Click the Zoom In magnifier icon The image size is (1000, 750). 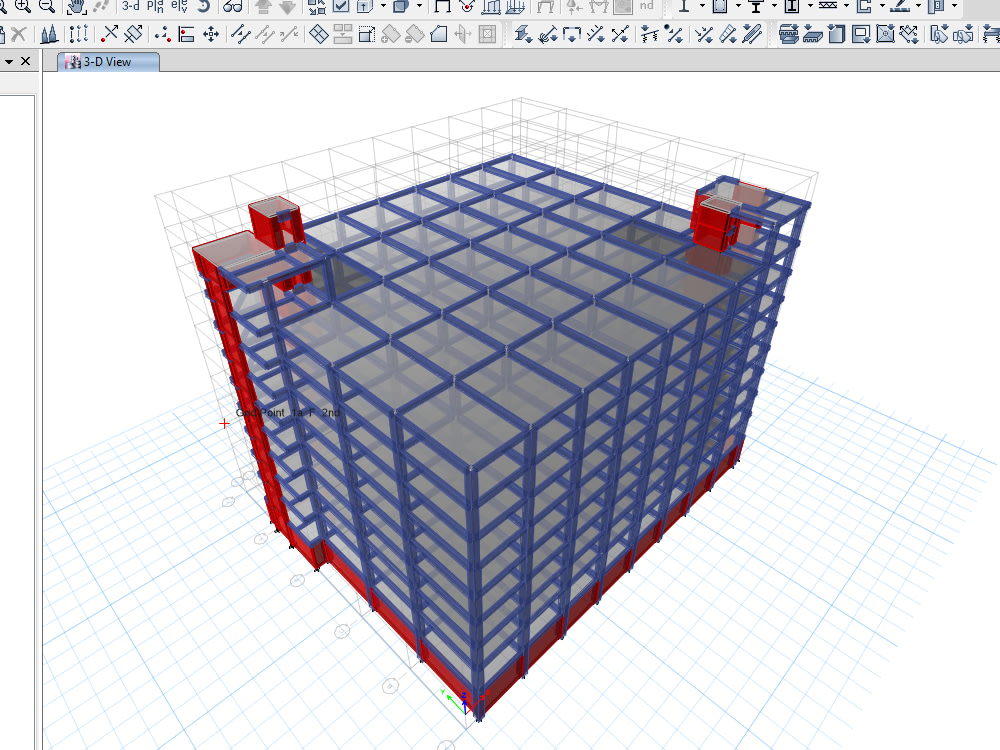click(x=23, y=8)
